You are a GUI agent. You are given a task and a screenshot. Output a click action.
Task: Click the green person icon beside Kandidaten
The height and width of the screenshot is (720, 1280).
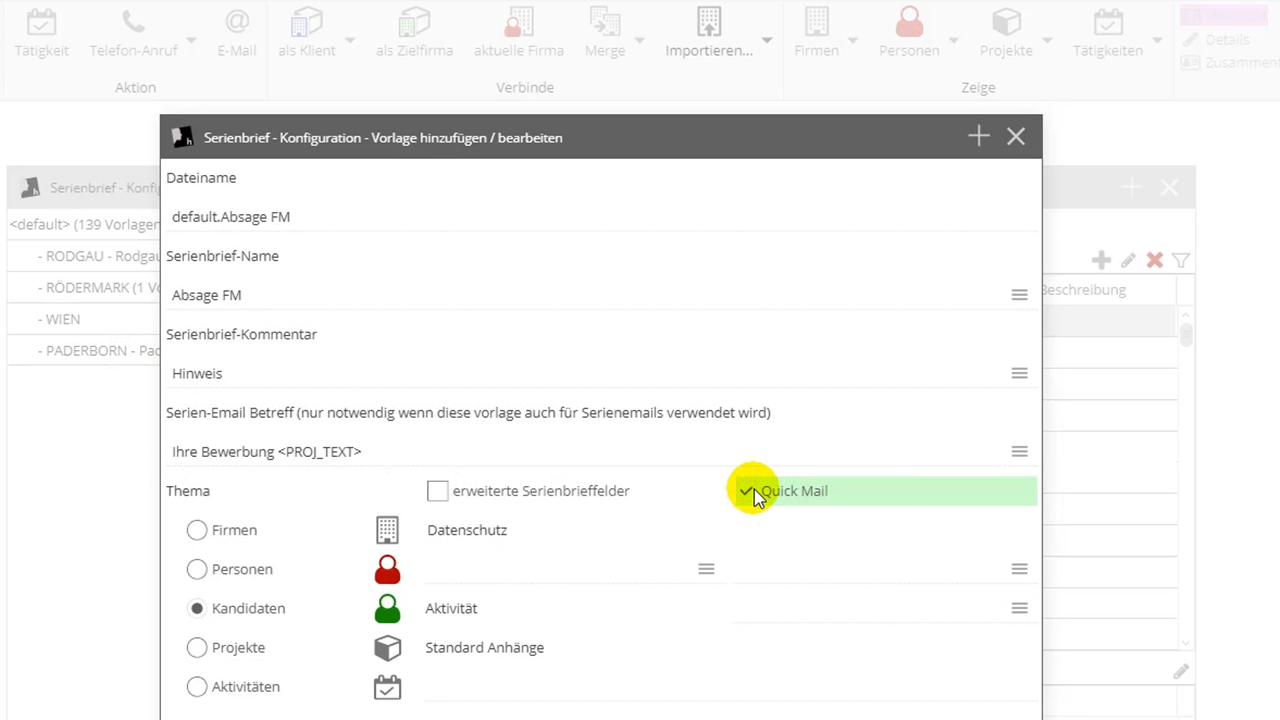(387, 608)
